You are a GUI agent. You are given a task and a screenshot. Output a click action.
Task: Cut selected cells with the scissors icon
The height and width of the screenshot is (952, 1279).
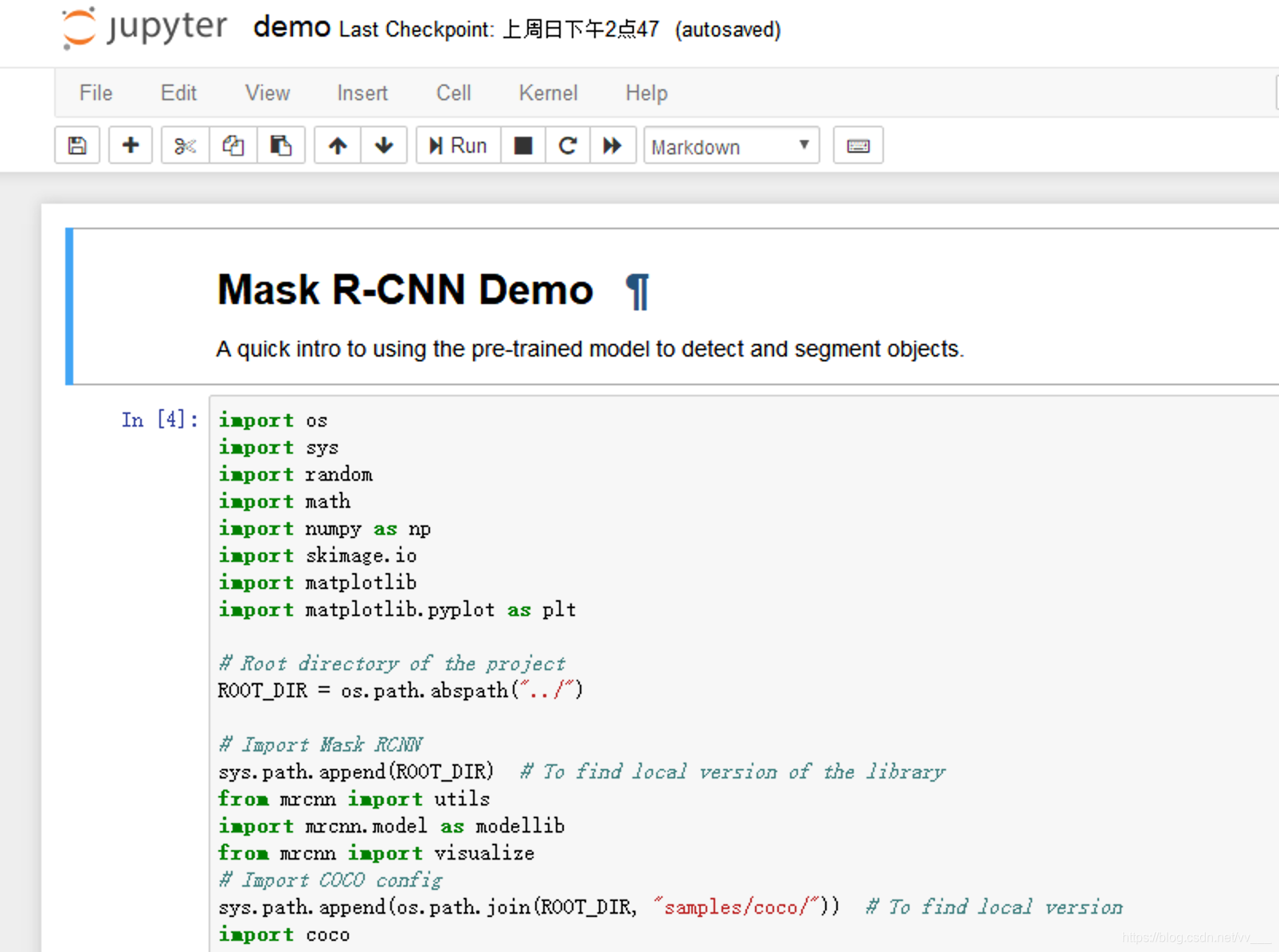185,146
